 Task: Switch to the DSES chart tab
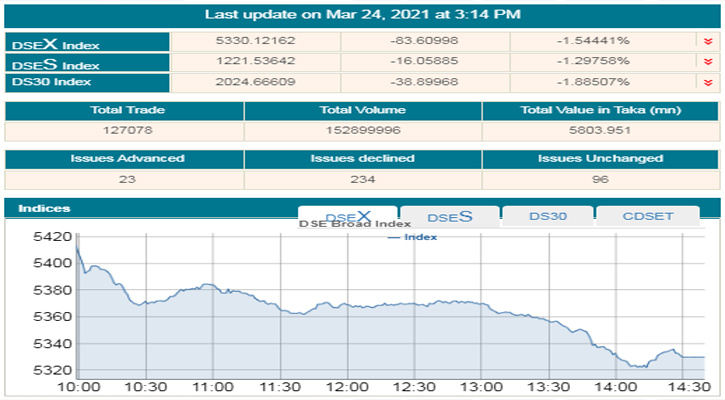point(448,216)
